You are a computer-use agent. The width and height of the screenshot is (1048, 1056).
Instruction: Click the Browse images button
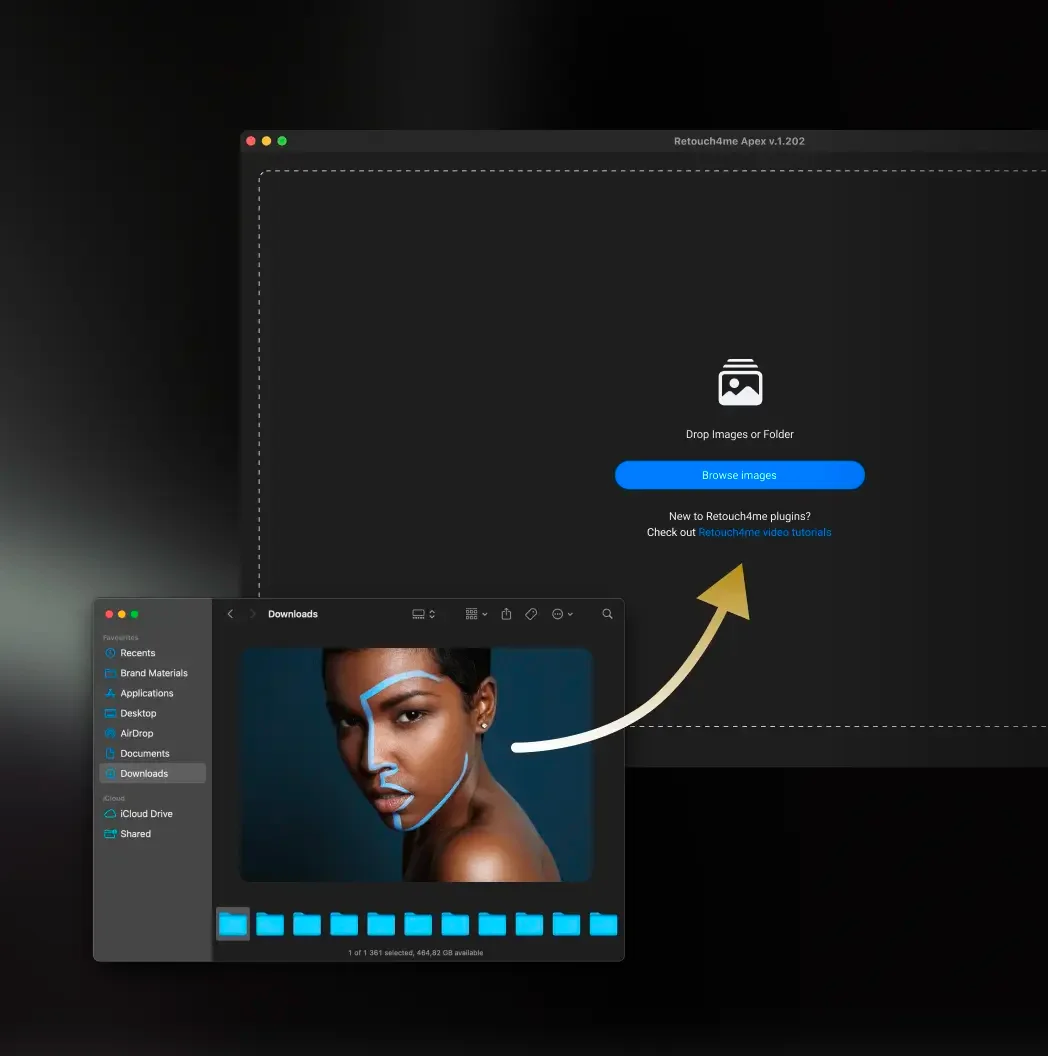pyautogui.click(x=740, y=475)
